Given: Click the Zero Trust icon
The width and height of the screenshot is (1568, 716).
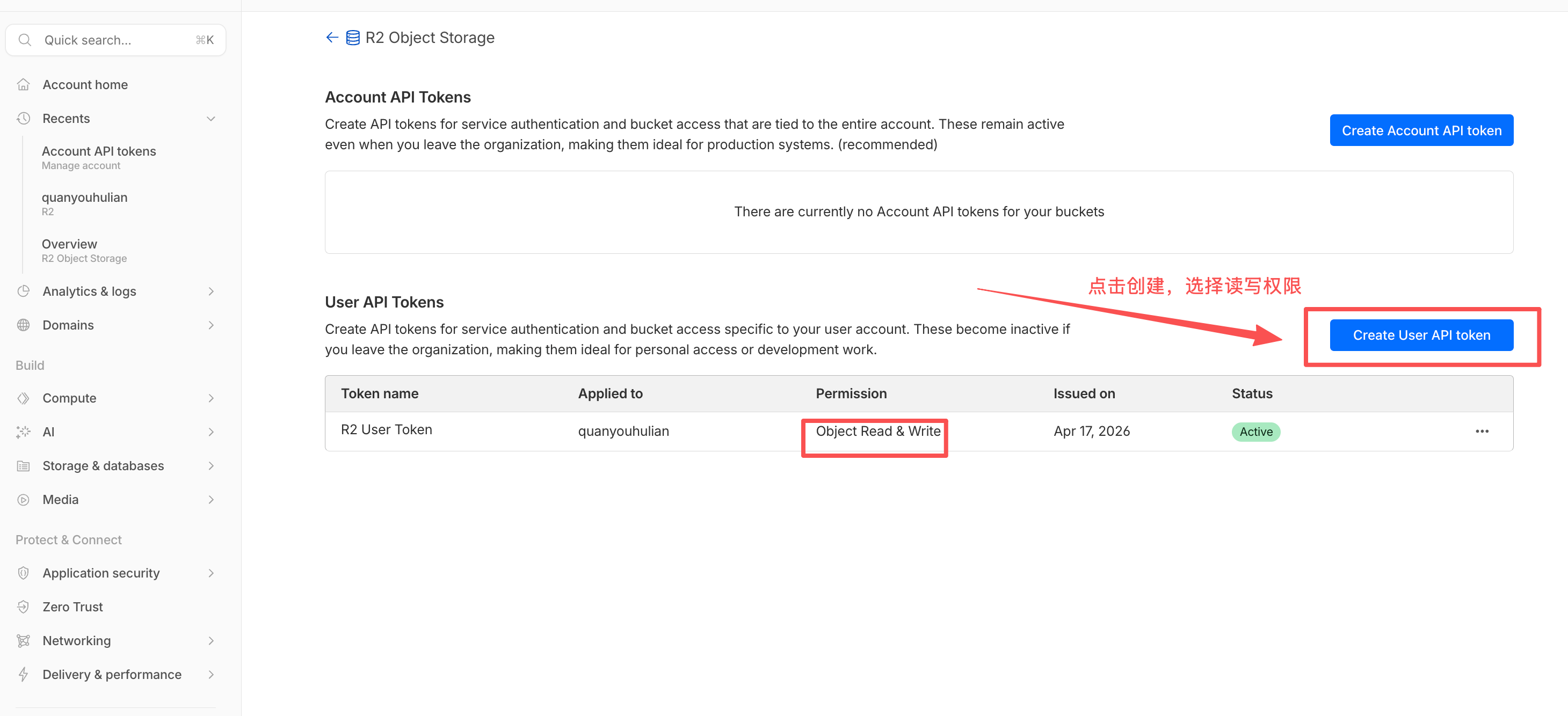Looking at the screenshot, I should tap(23, 607).
